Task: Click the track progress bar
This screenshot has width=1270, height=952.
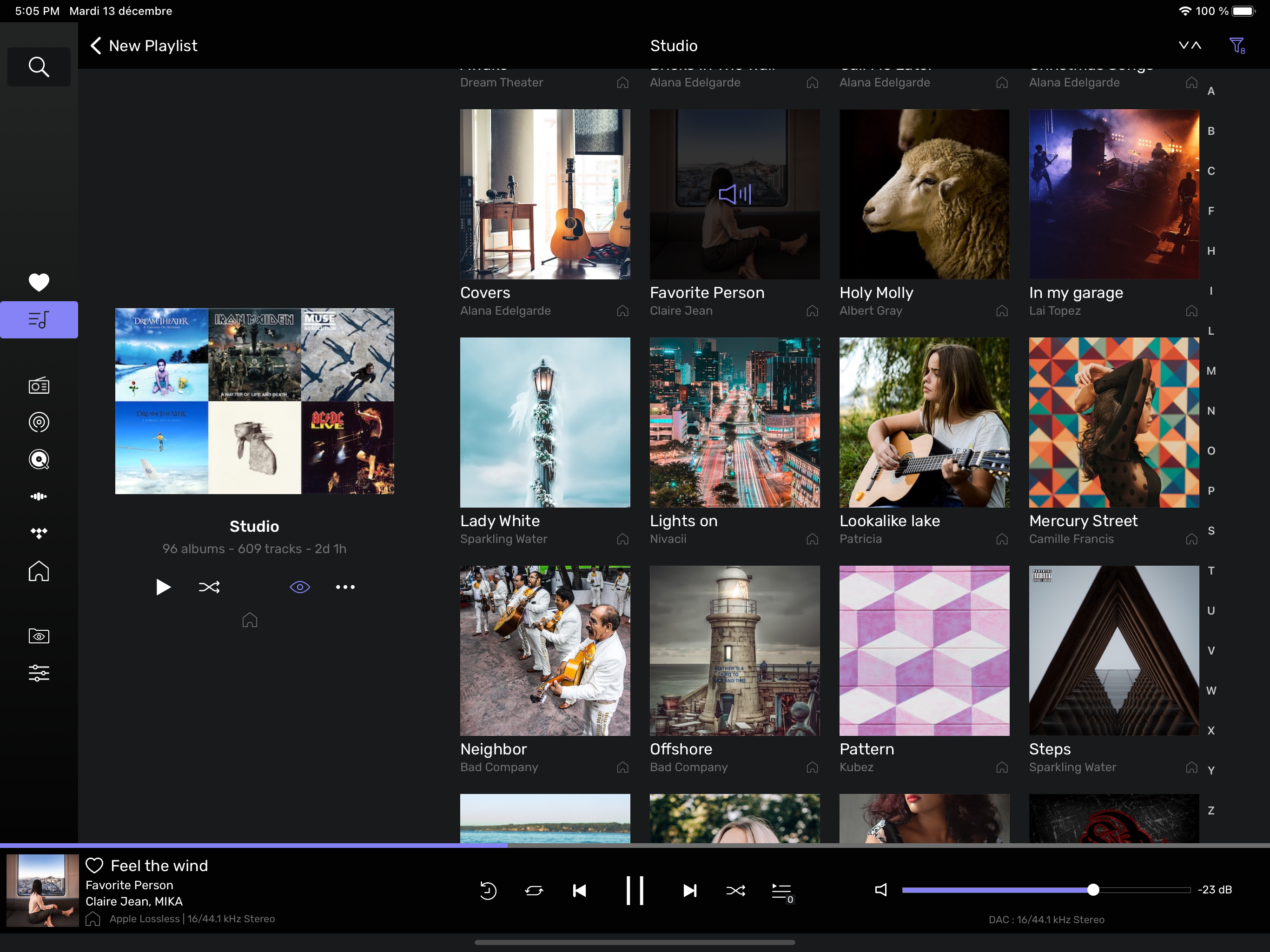Action: point(635,845)
